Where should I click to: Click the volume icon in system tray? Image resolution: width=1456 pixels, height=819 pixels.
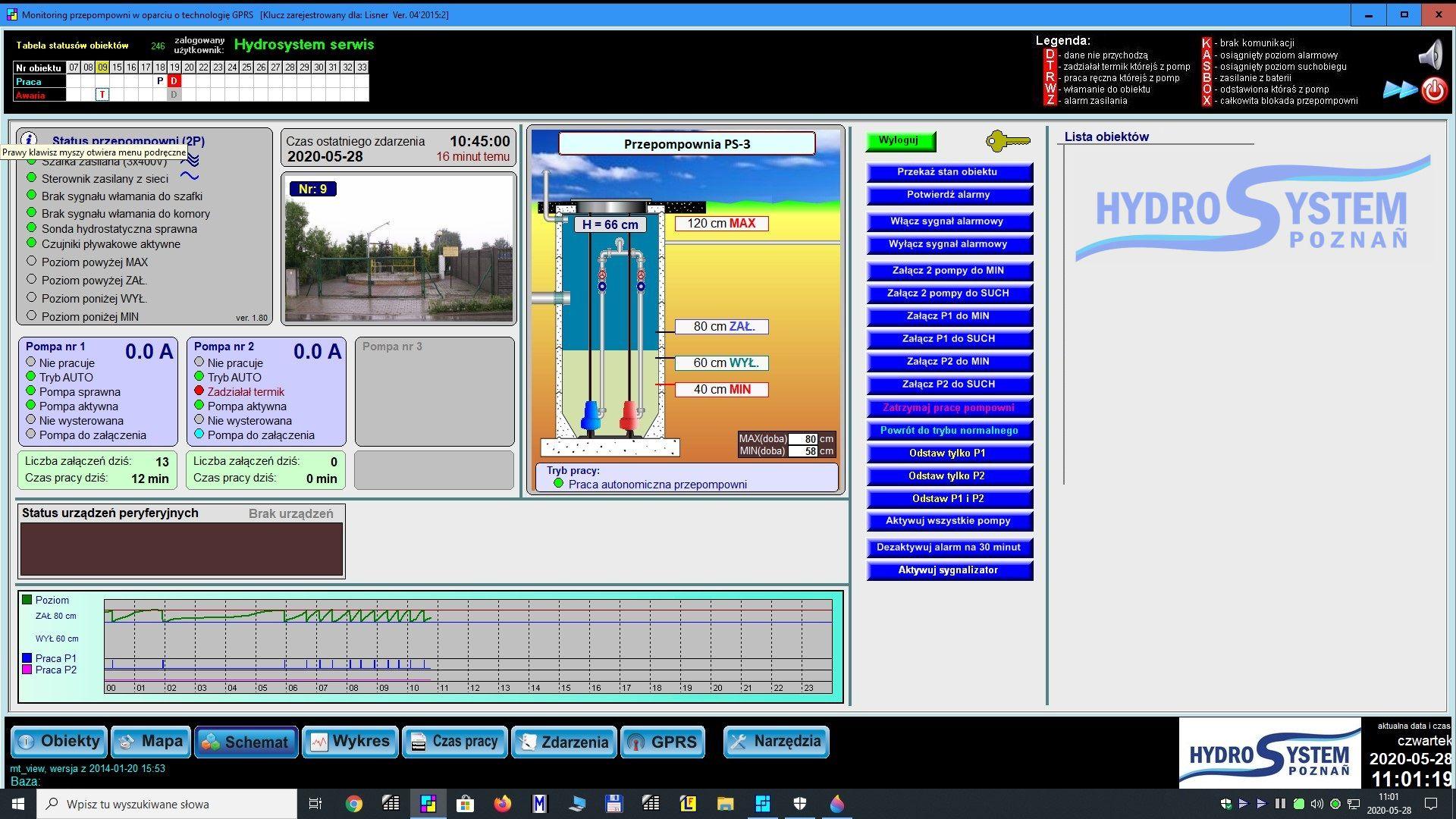point(1316,804)
